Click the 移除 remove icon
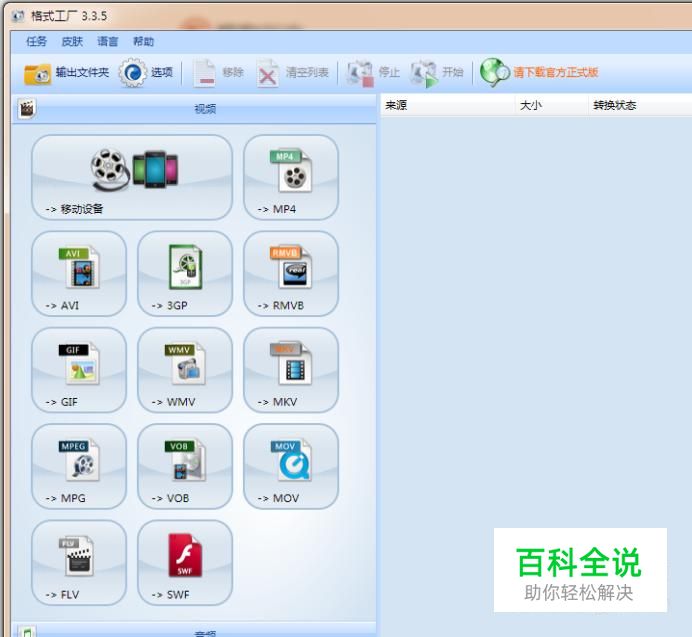 pos(204,73)
